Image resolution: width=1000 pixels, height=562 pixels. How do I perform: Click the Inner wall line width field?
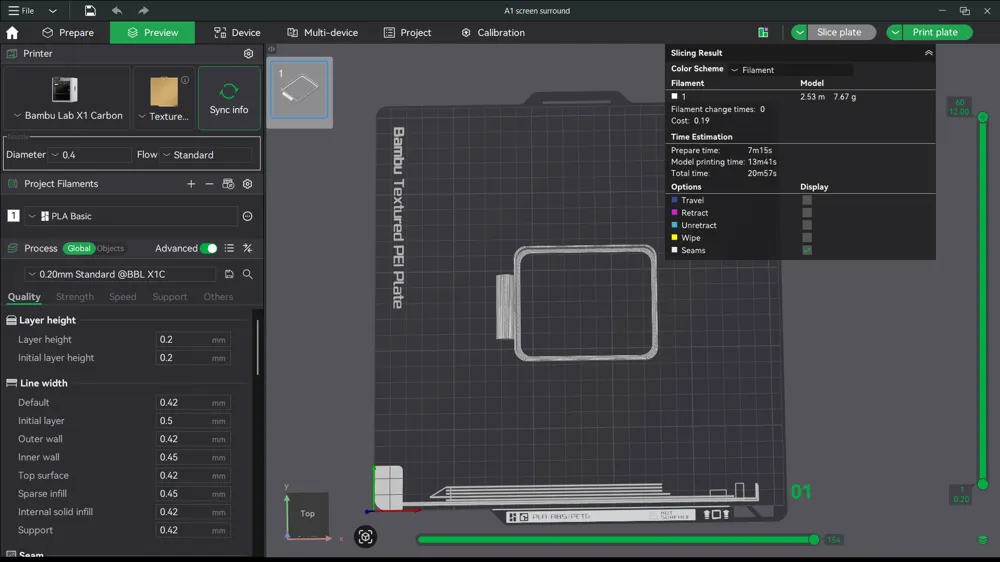[193, 457]
